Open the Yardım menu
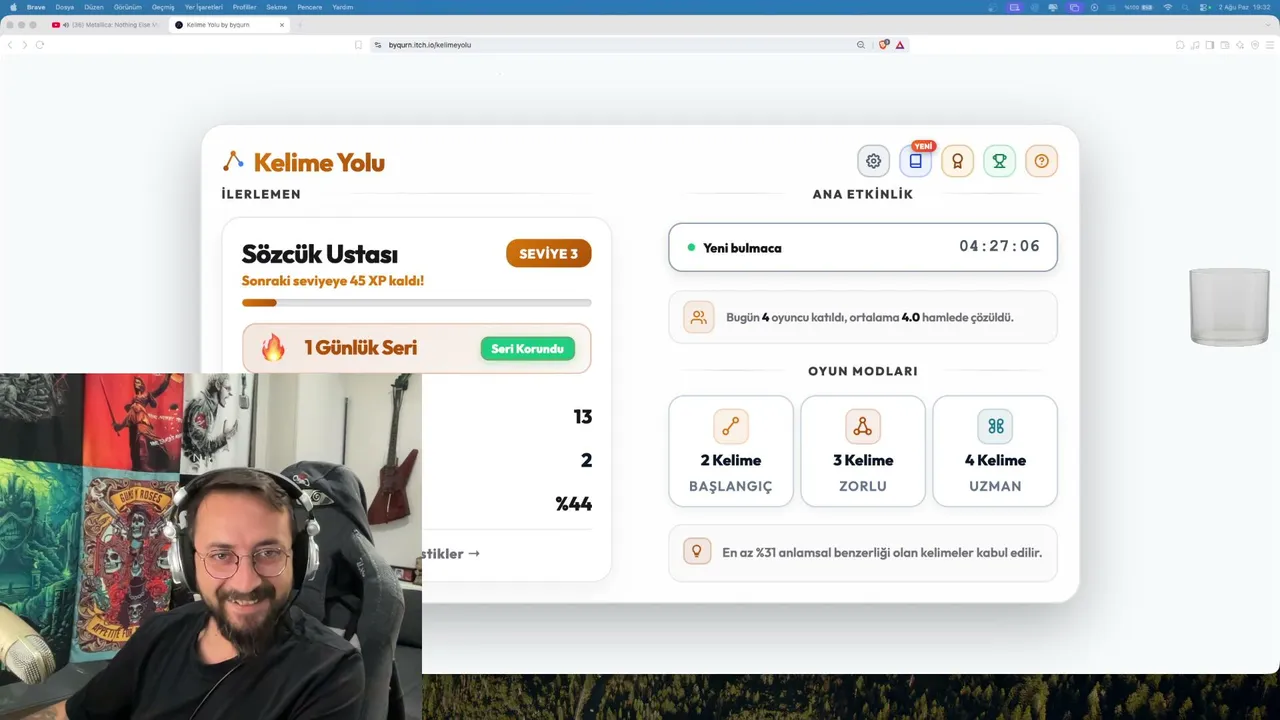Image resolution: width=1280 pixels, height=720 pixels. pyautogui.click(x=343, y=7)
